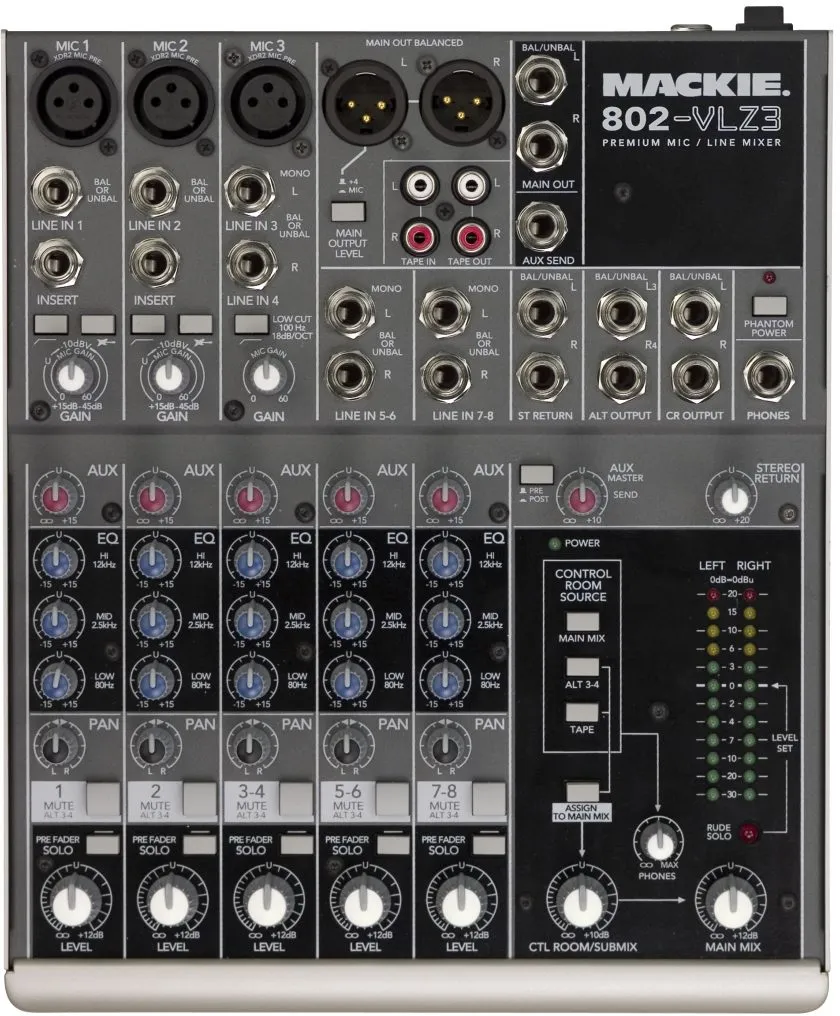Click the Aux Master Send knob

tap(581, 498)
